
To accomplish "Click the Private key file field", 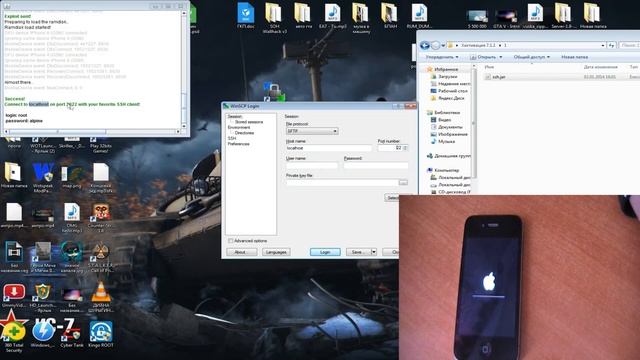I will pos(342,182).
